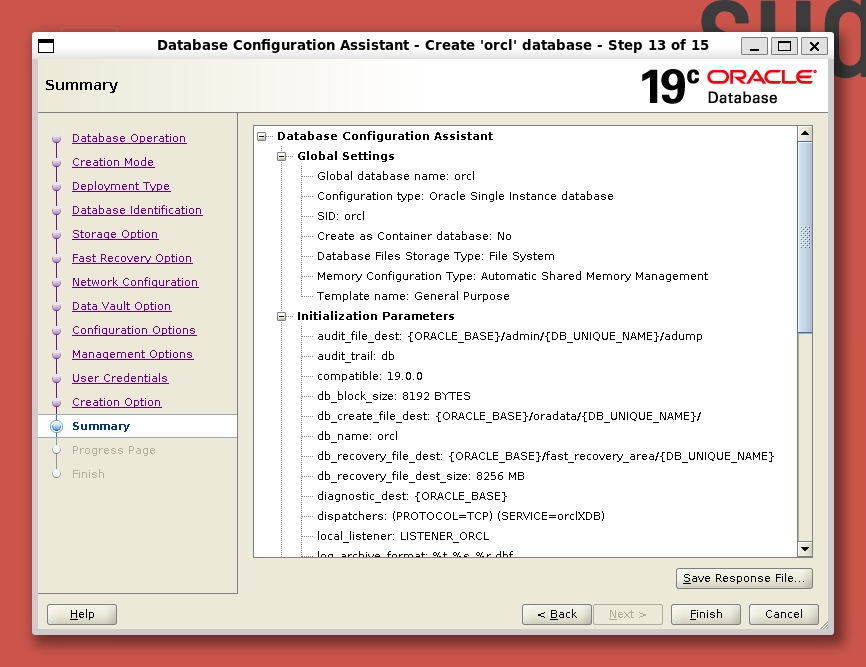Click Save Response File button
This screenshot has height=667, width=866.
click(x=744, y=578)
